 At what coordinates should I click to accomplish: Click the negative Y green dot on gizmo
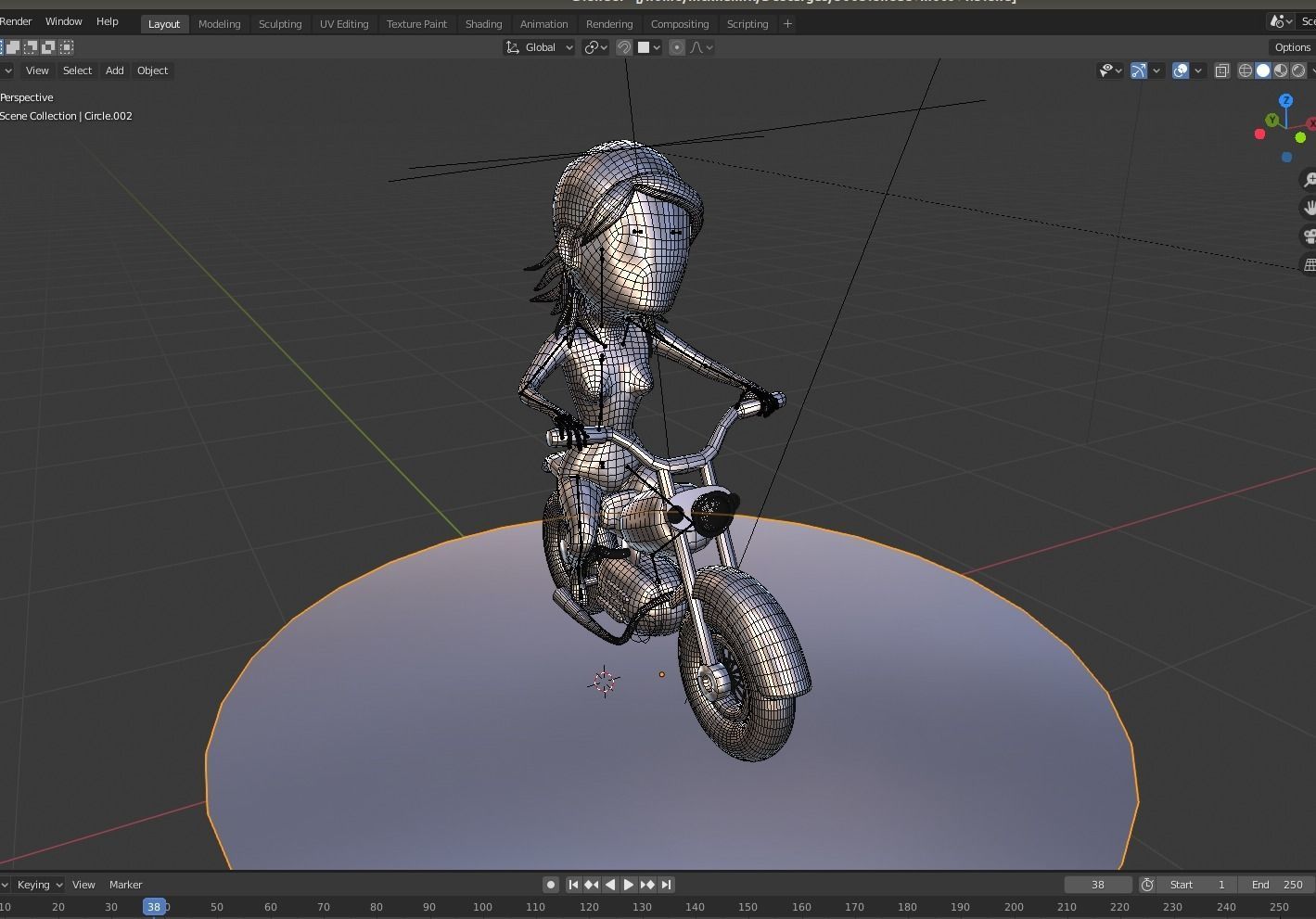pyautogui.click(x=1300, y=137)
